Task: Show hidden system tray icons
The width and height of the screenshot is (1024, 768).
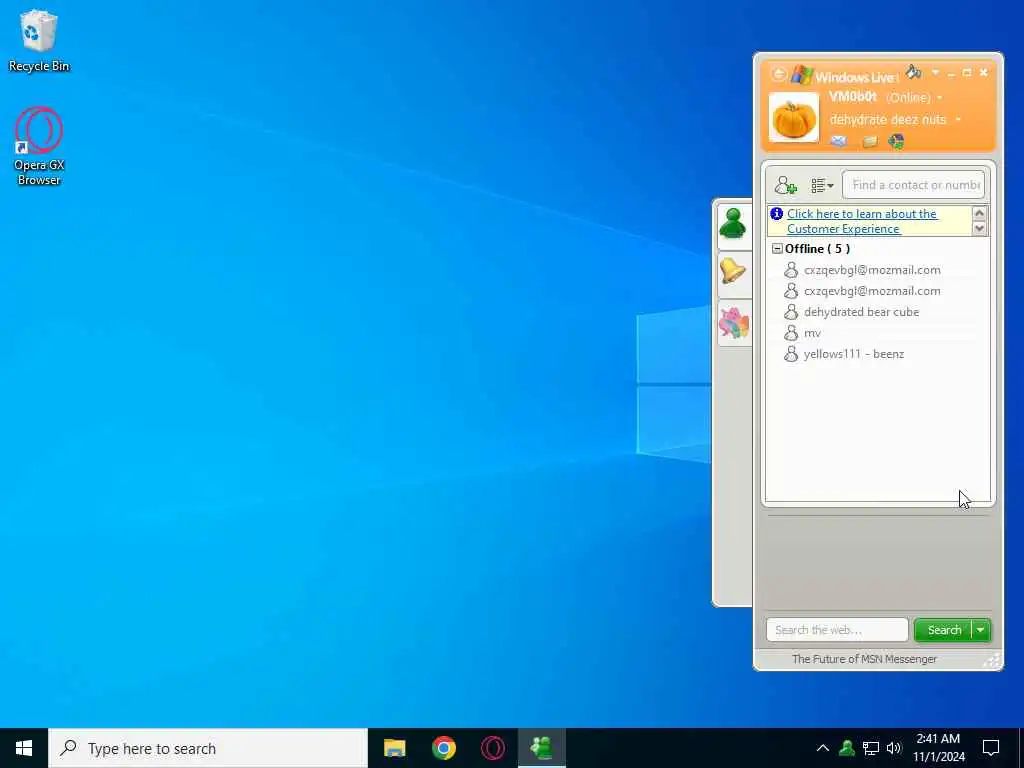Action: click(x=823, y=748)
